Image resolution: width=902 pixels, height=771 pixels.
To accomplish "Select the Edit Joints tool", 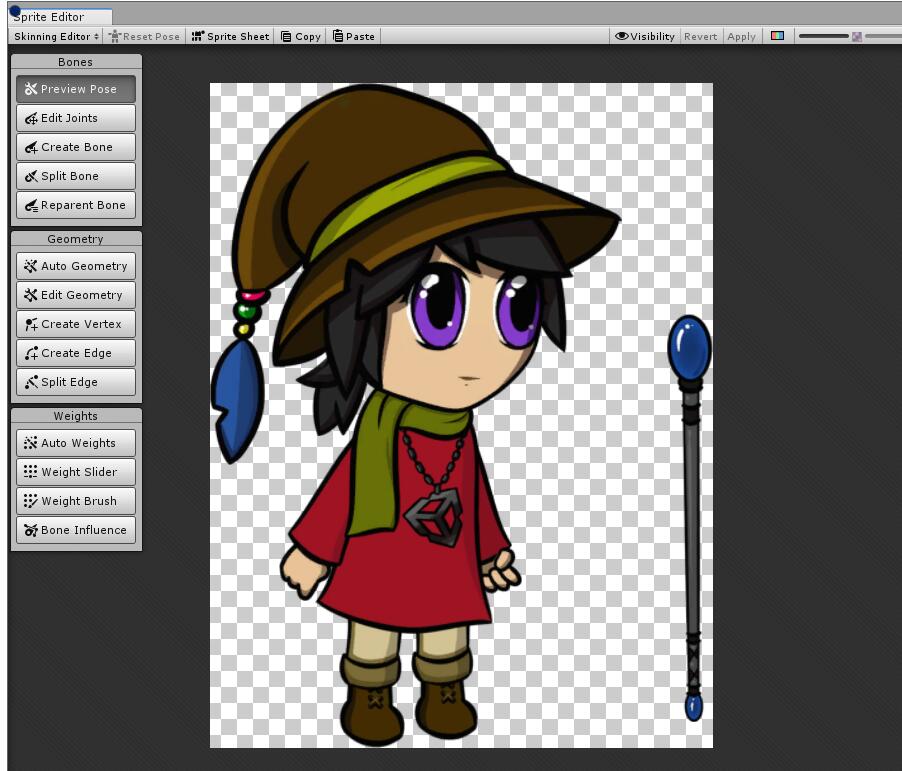I will click(x=76, y=118).
